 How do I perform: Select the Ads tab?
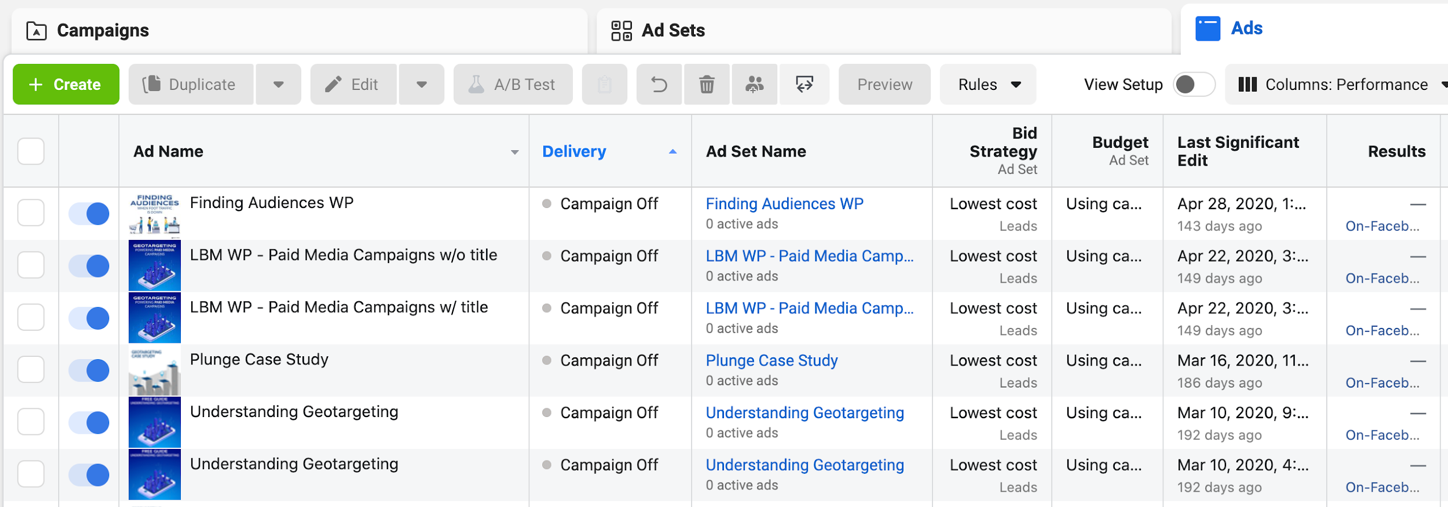[1314, 29]
